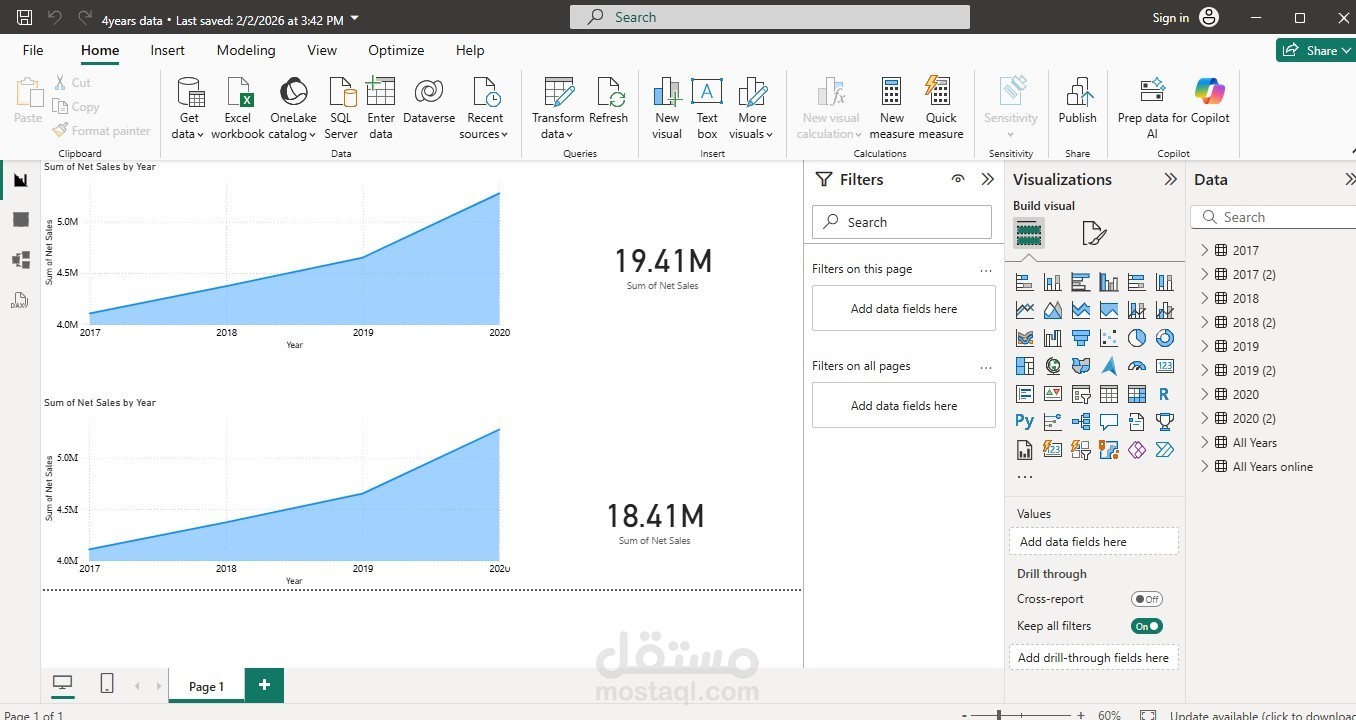
Task: Turn off Keep all filters
Action: (1146, 625)
